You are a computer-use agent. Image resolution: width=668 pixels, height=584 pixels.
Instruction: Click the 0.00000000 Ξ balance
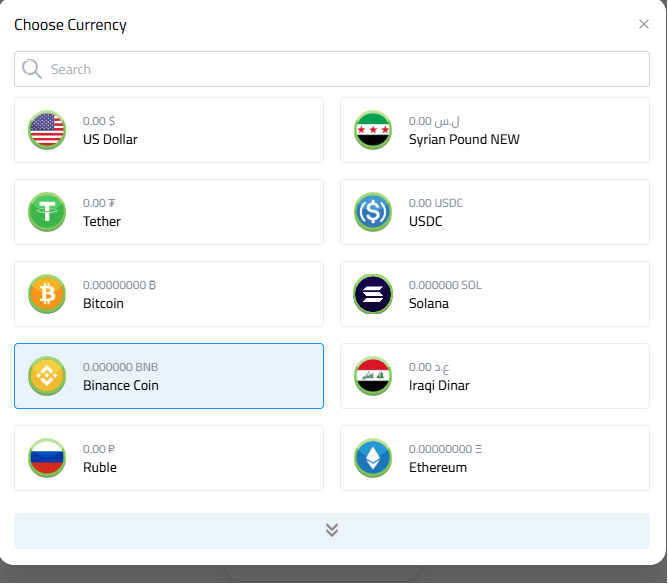[445, 449]
